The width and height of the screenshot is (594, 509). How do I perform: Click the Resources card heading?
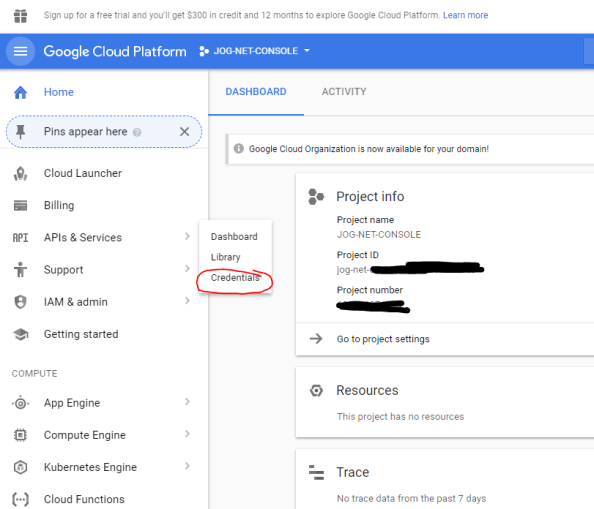click(x=367, y=390)
